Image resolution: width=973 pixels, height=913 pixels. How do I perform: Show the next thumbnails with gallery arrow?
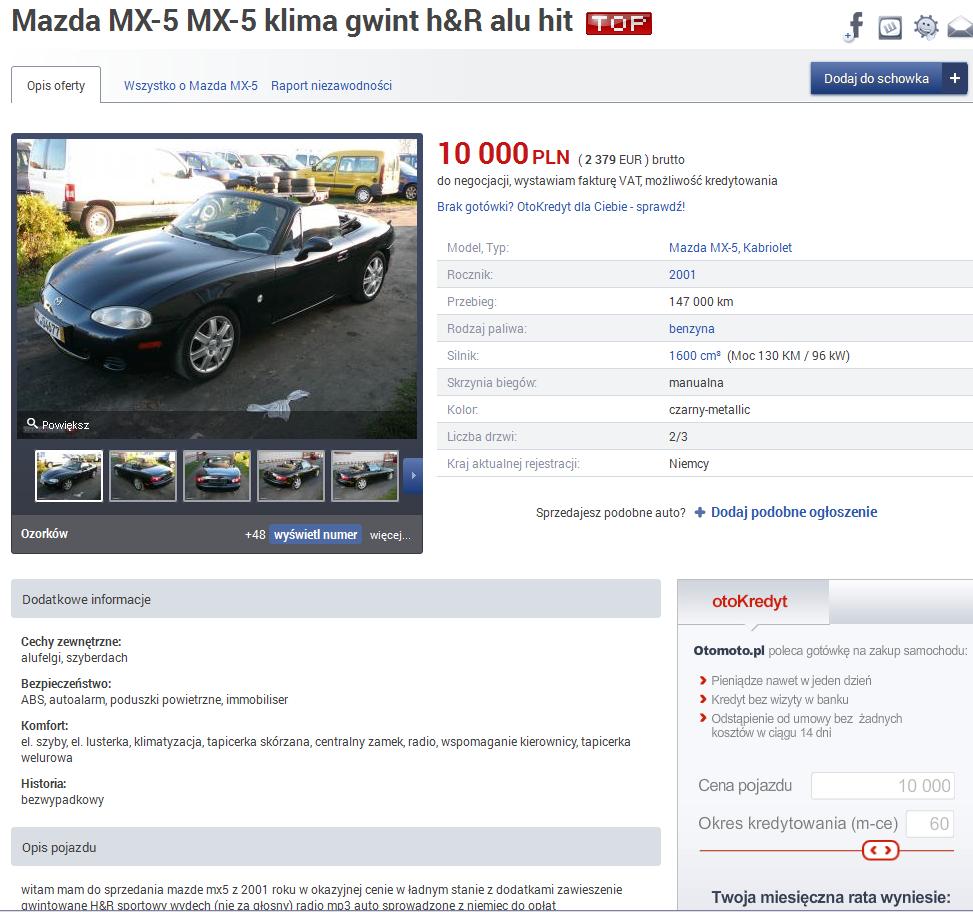point(413,475)
